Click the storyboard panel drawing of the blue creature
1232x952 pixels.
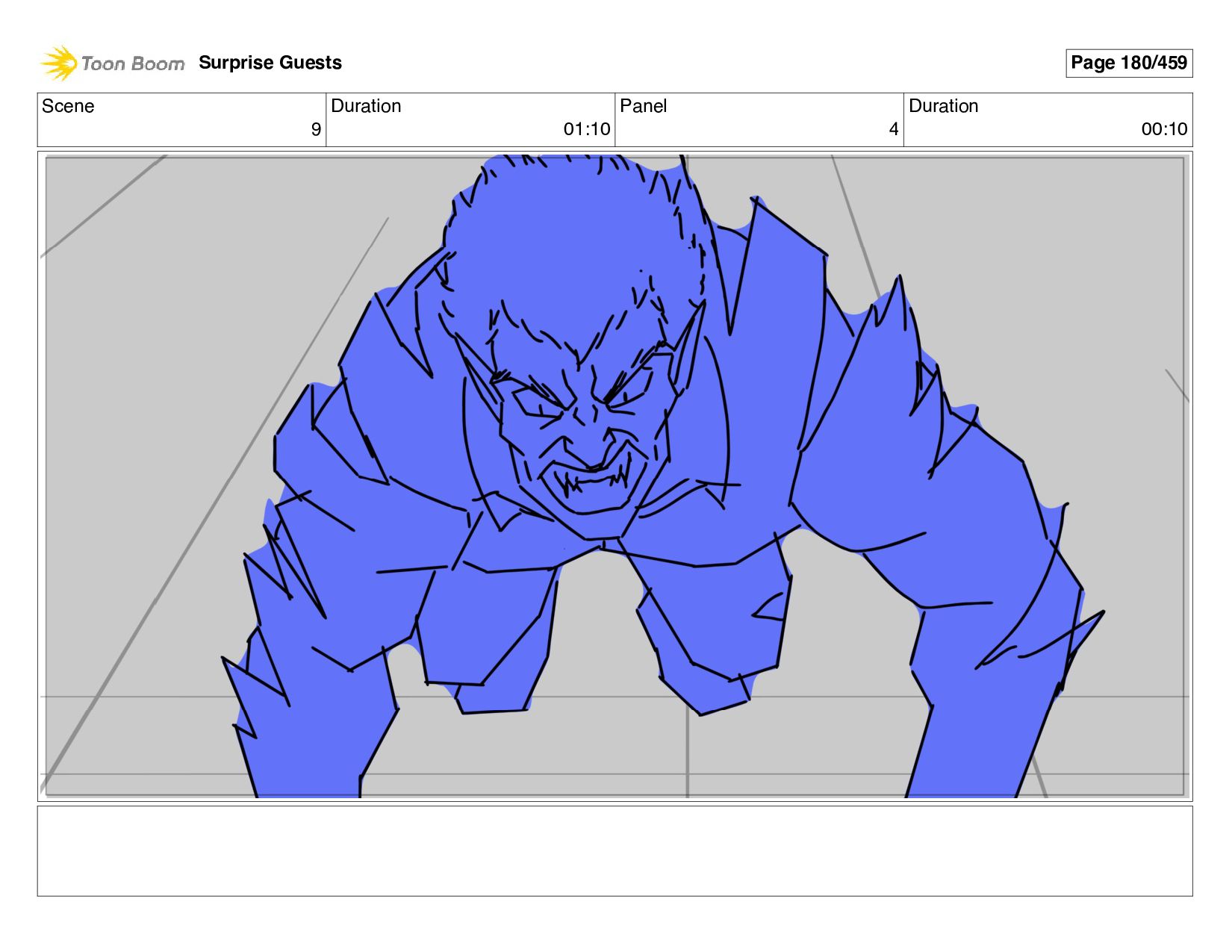(x=615, y=476)
